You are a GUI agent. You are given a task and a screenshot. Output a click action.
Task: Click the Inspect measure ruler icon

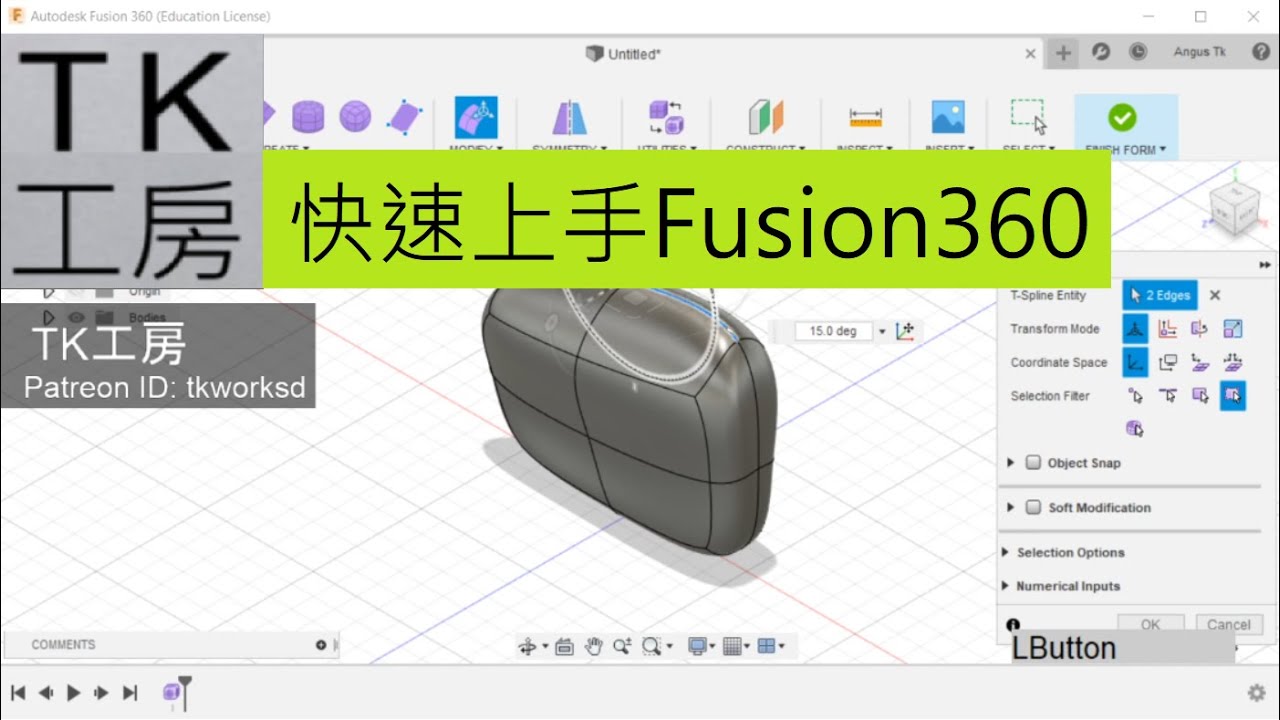click(x=866, y=117)
